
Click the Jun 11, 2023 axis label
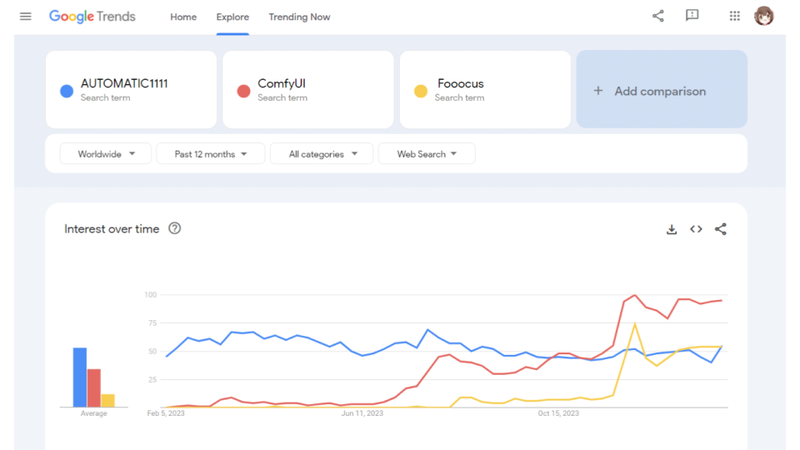(362, 413)
